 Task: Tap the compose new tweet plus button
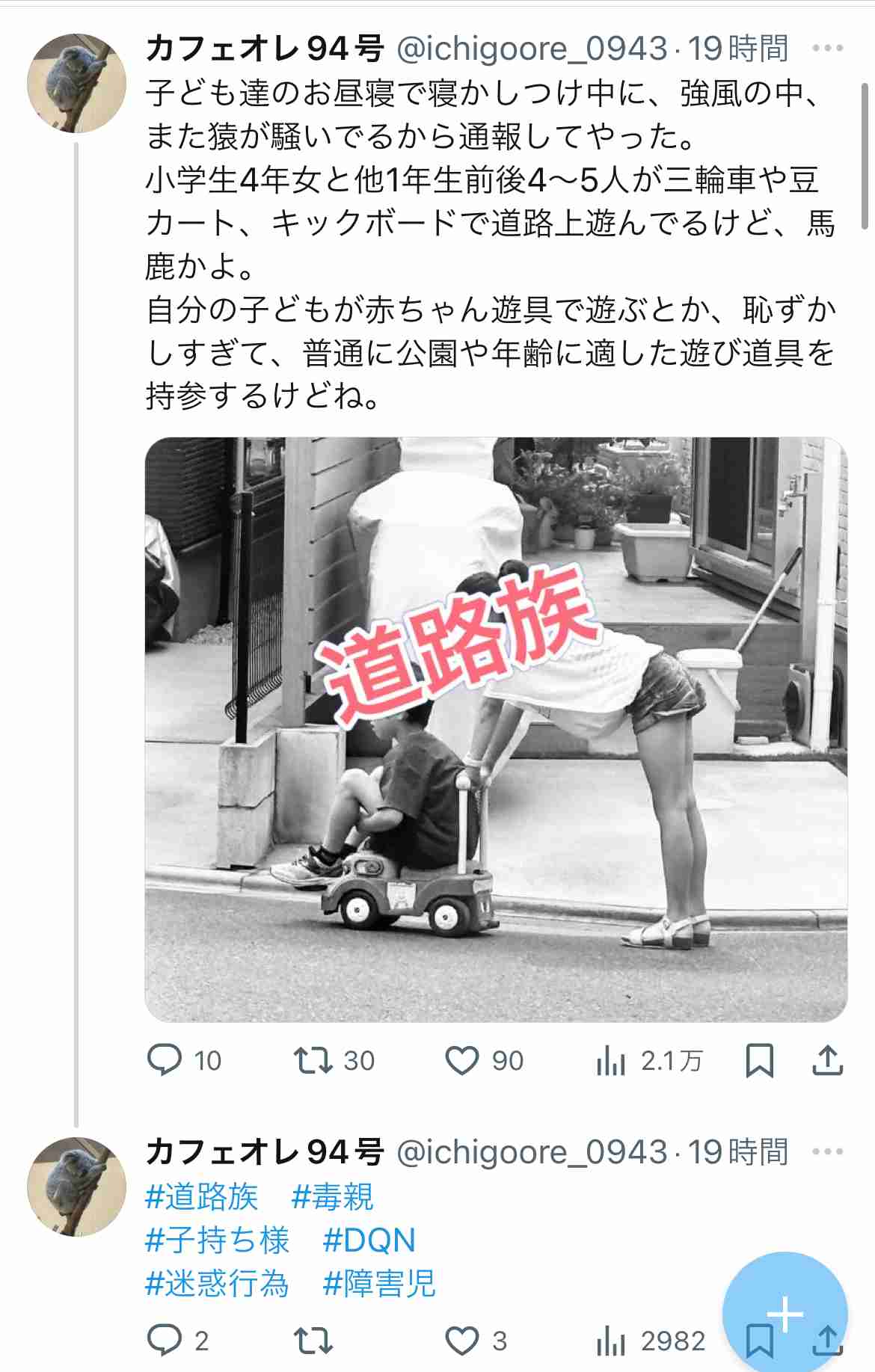click(x=785, y=1314)
